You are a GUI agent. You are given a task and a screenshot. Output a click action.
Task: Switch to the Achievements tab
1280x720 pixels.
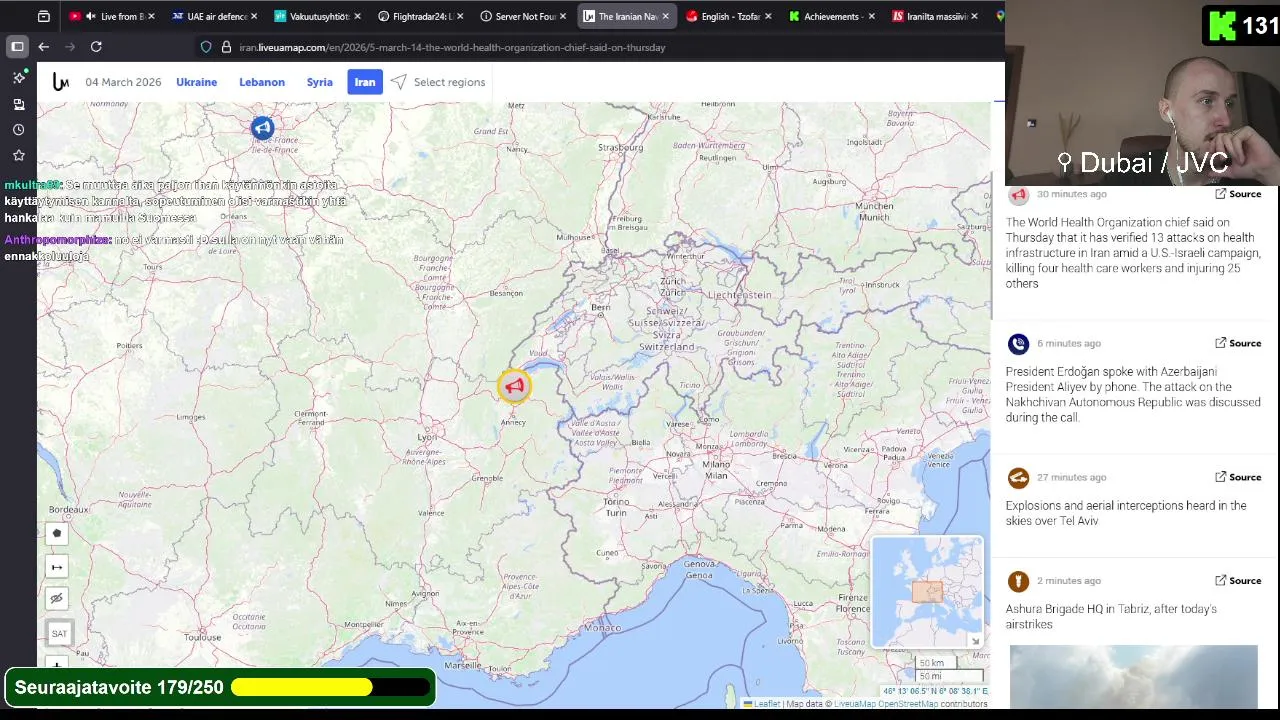click(831, 16)
